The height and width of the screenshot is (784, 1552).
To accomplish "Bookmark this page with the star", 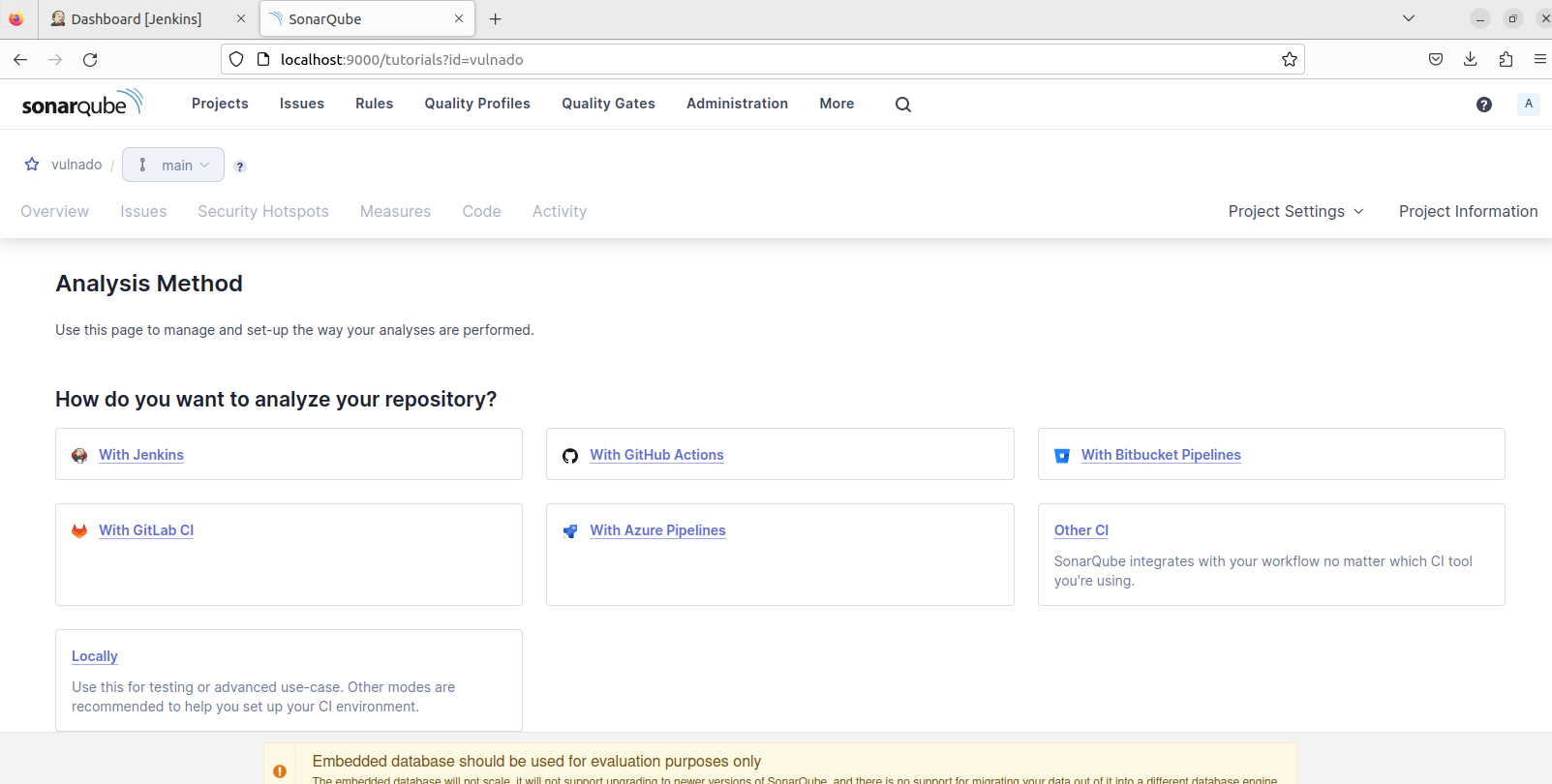I will (1290, 59).
